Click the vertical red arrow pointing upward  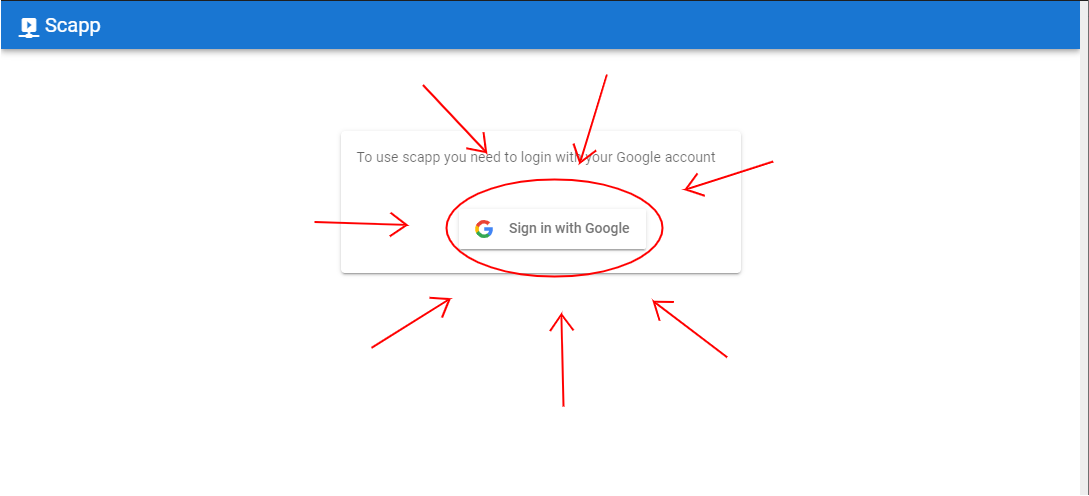tap(562, 359)
